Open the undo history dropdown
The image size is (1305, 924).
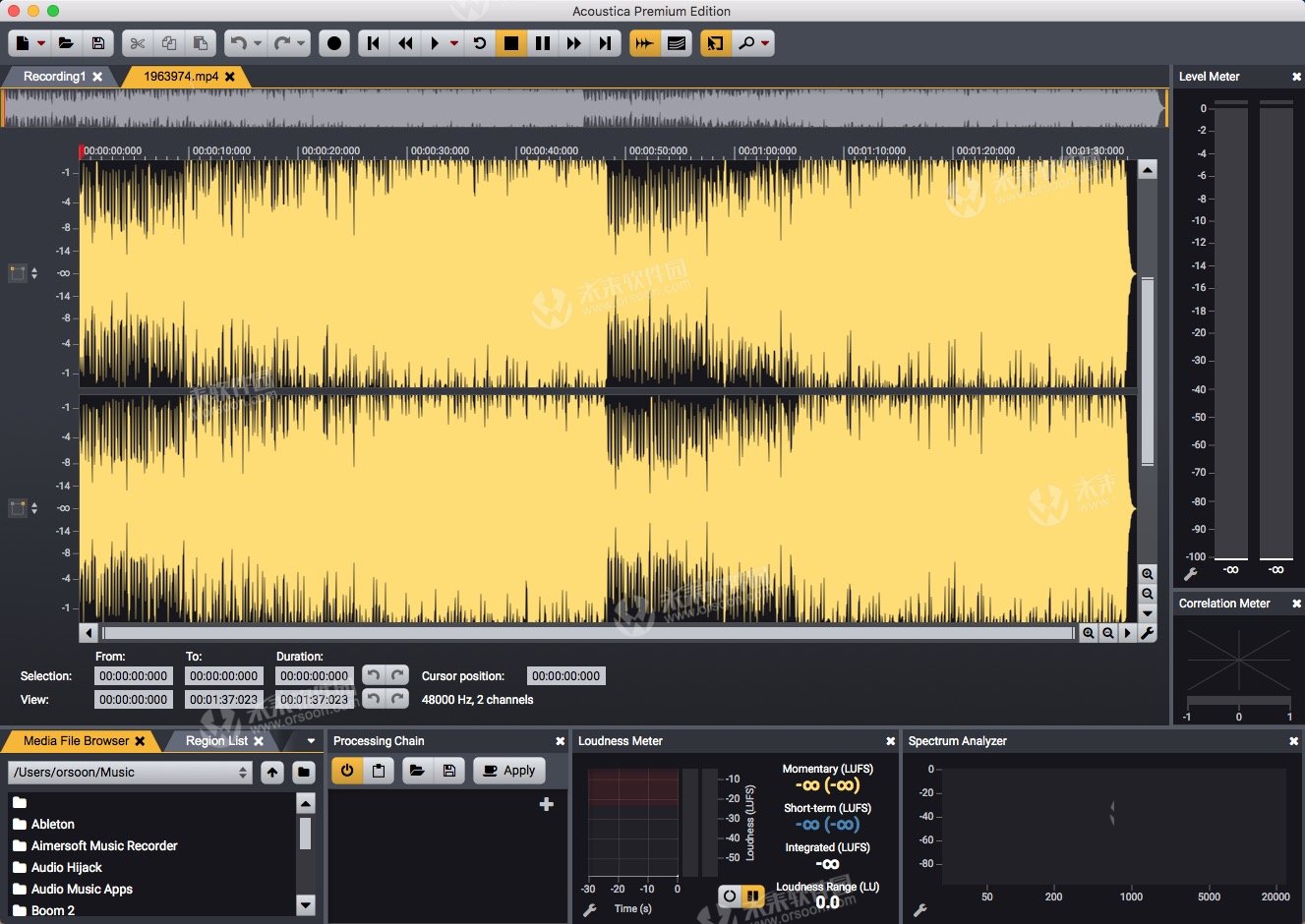(258, 43)
